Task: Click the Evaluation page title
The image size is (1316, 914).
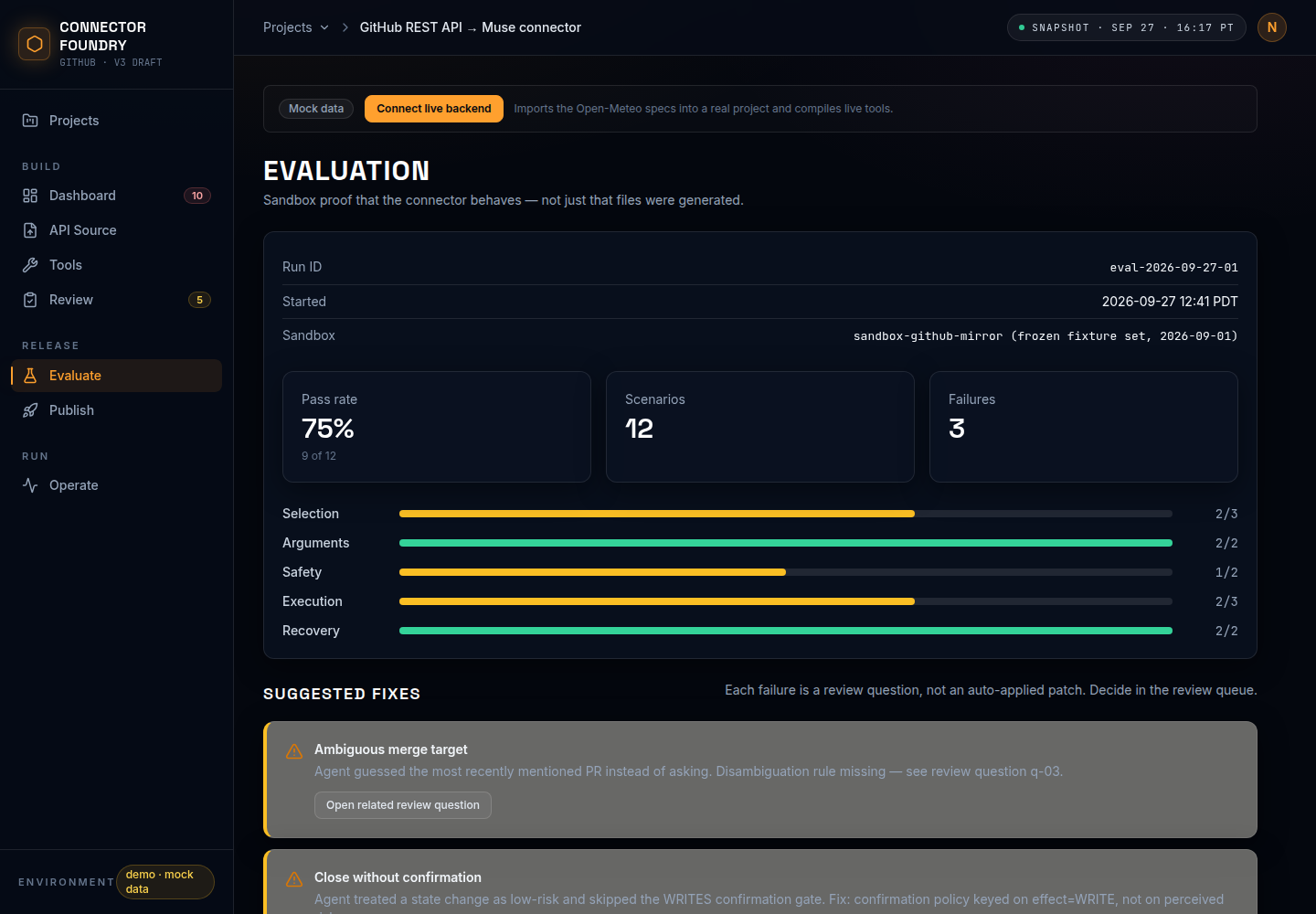Action: coord(346,171)
